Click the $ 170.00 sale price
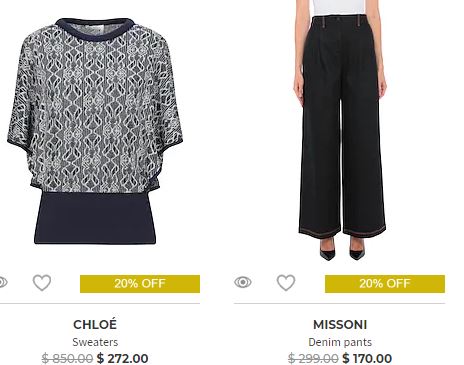 (x=367, y=359)
